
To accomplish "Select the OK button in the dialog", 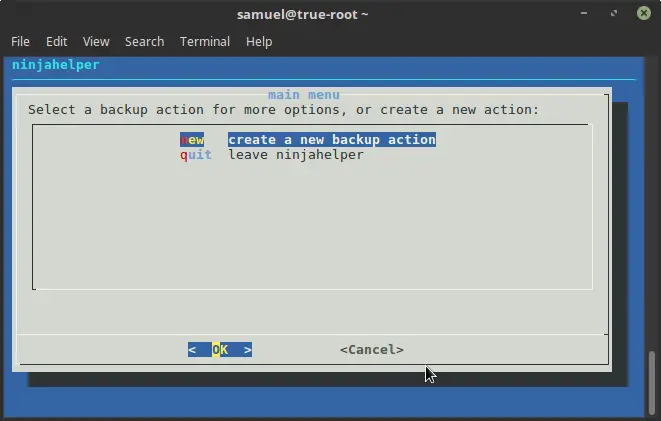I will 220,350.
